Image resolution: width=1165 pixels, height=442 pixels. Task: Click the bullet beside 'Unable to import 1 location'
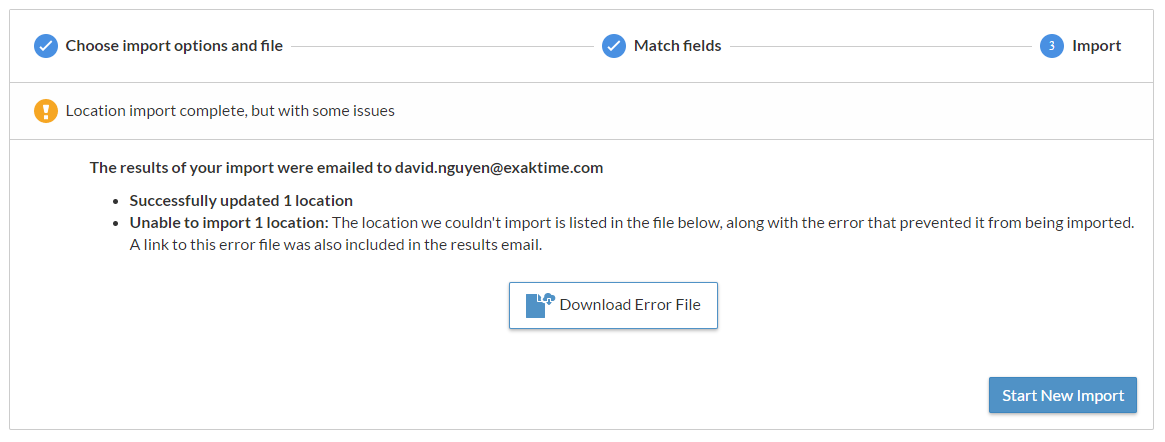point(119,223)
